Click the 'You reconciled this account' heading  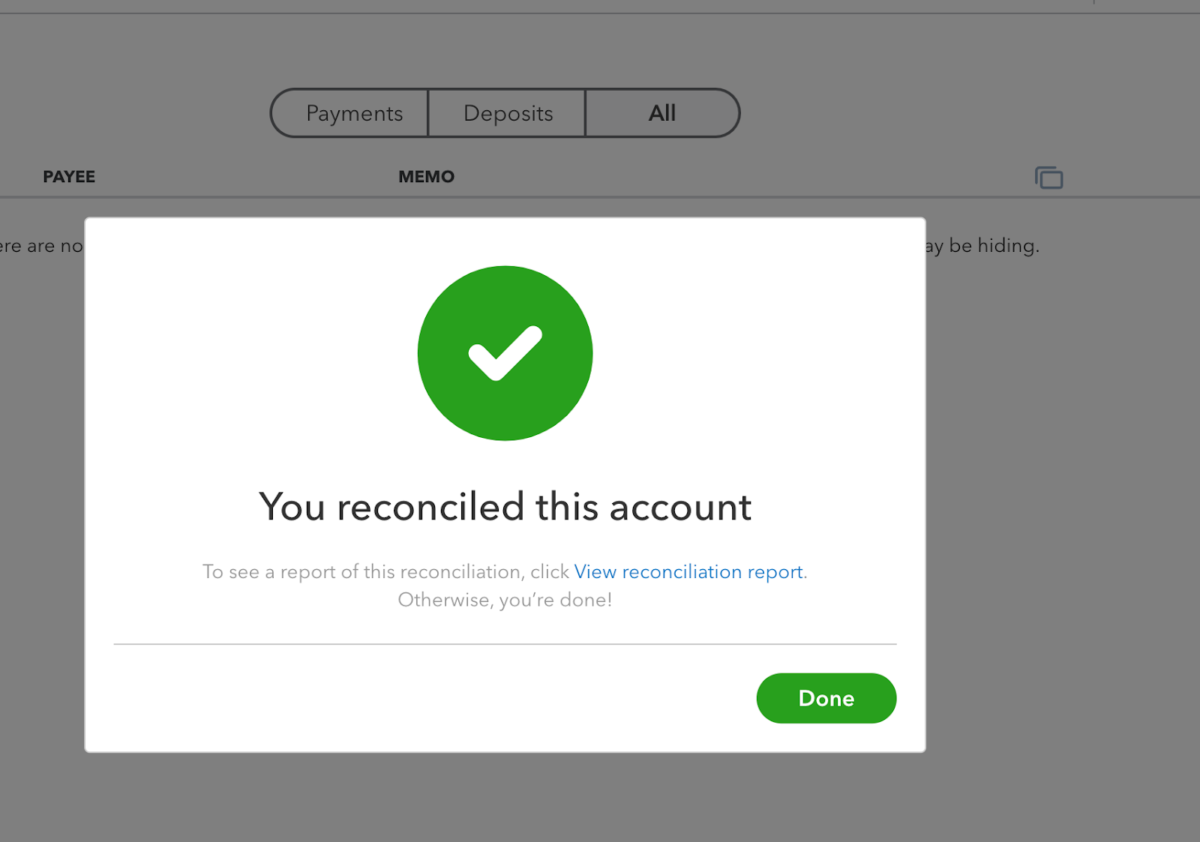pos(505,507)
